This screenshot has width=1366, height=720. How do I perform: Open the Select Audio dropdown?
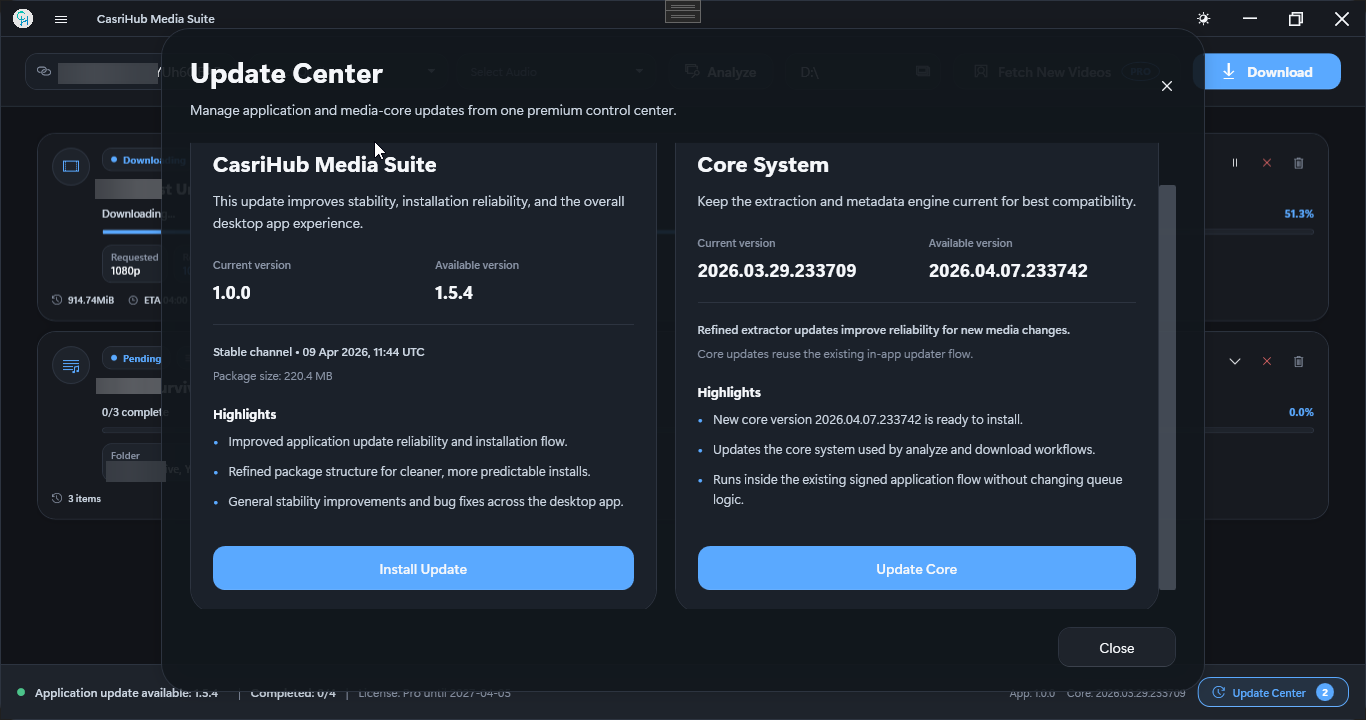[x=557, y=72]
